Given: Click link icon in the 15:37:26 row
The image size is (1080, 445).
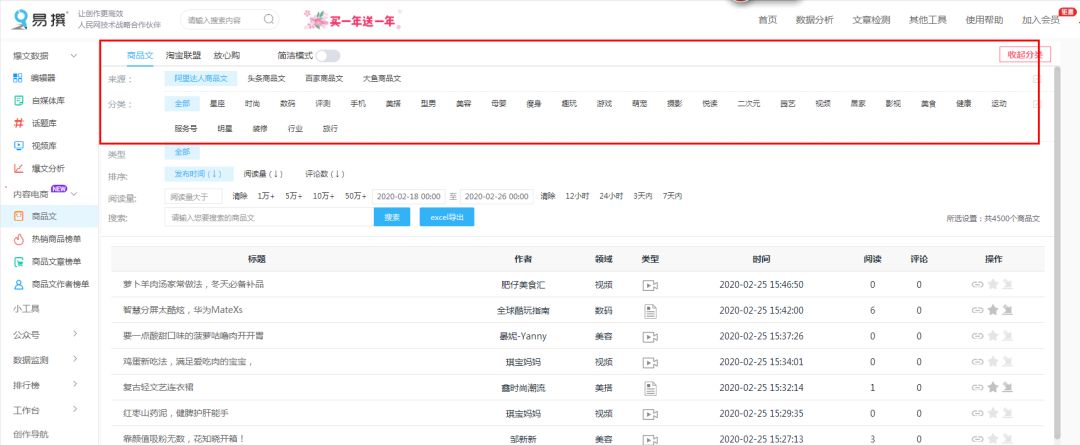Looking at the screenshot, I should click(x=977, y=336).
